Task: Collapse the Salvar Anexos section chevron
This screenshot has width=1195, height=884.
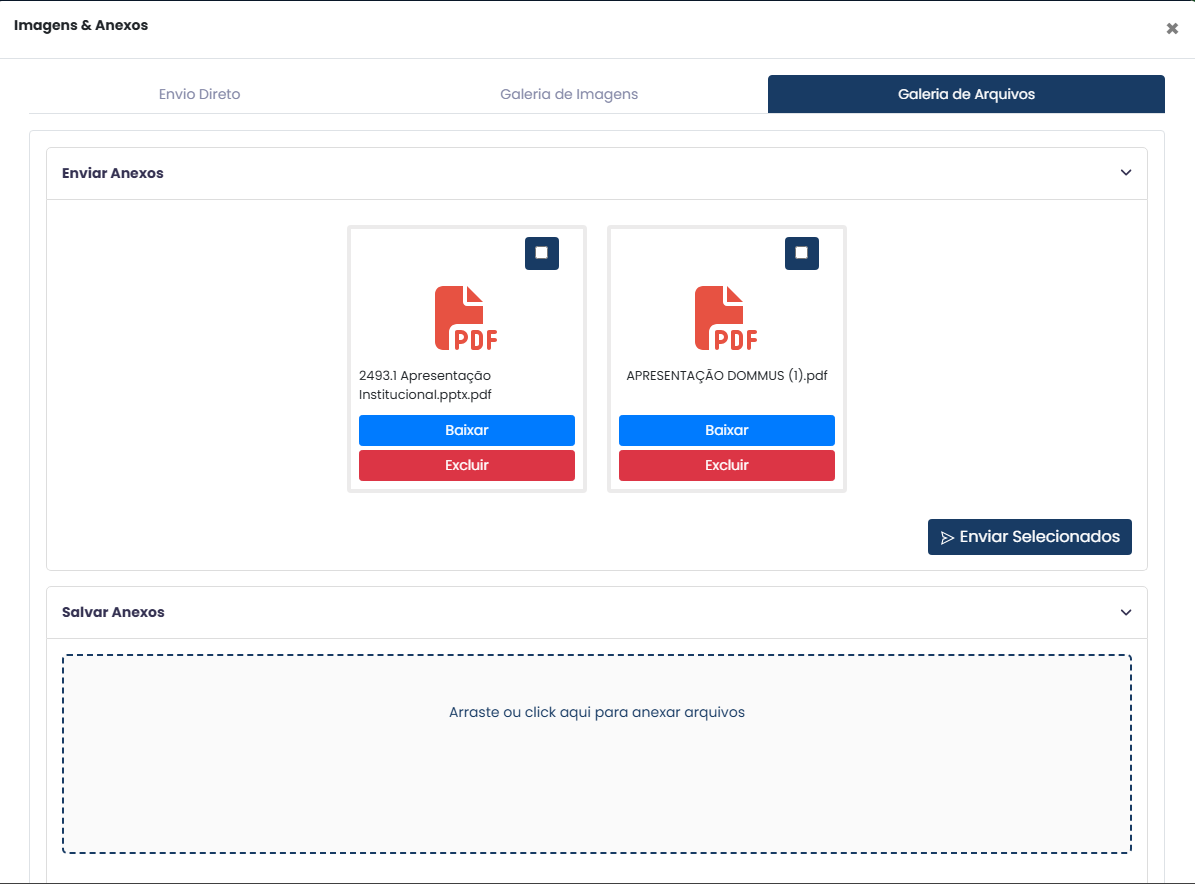Action: tap(1126, 612)
